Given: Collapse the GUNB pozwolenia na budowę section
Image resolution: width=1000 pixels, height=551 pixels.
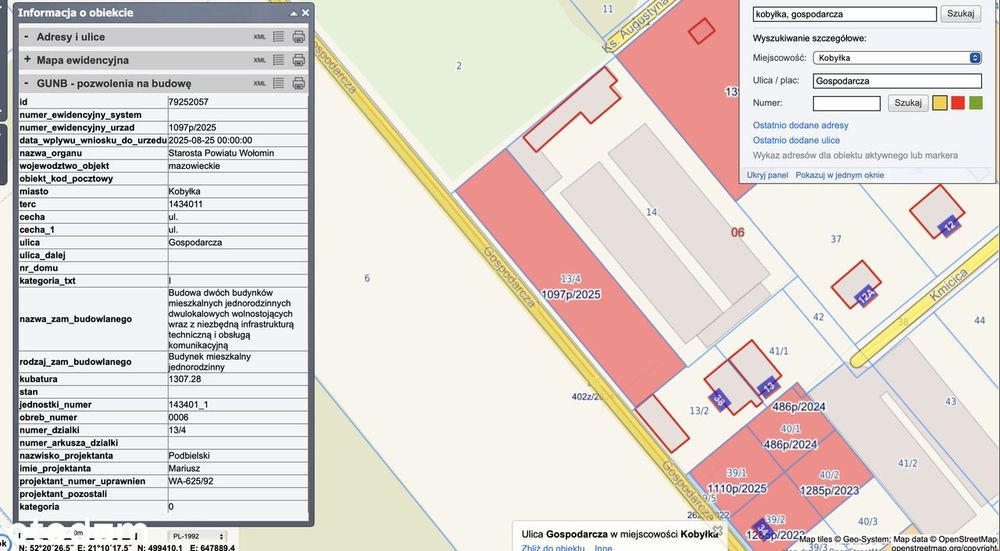Looking at the screenshot, I should tap(27, 83).
